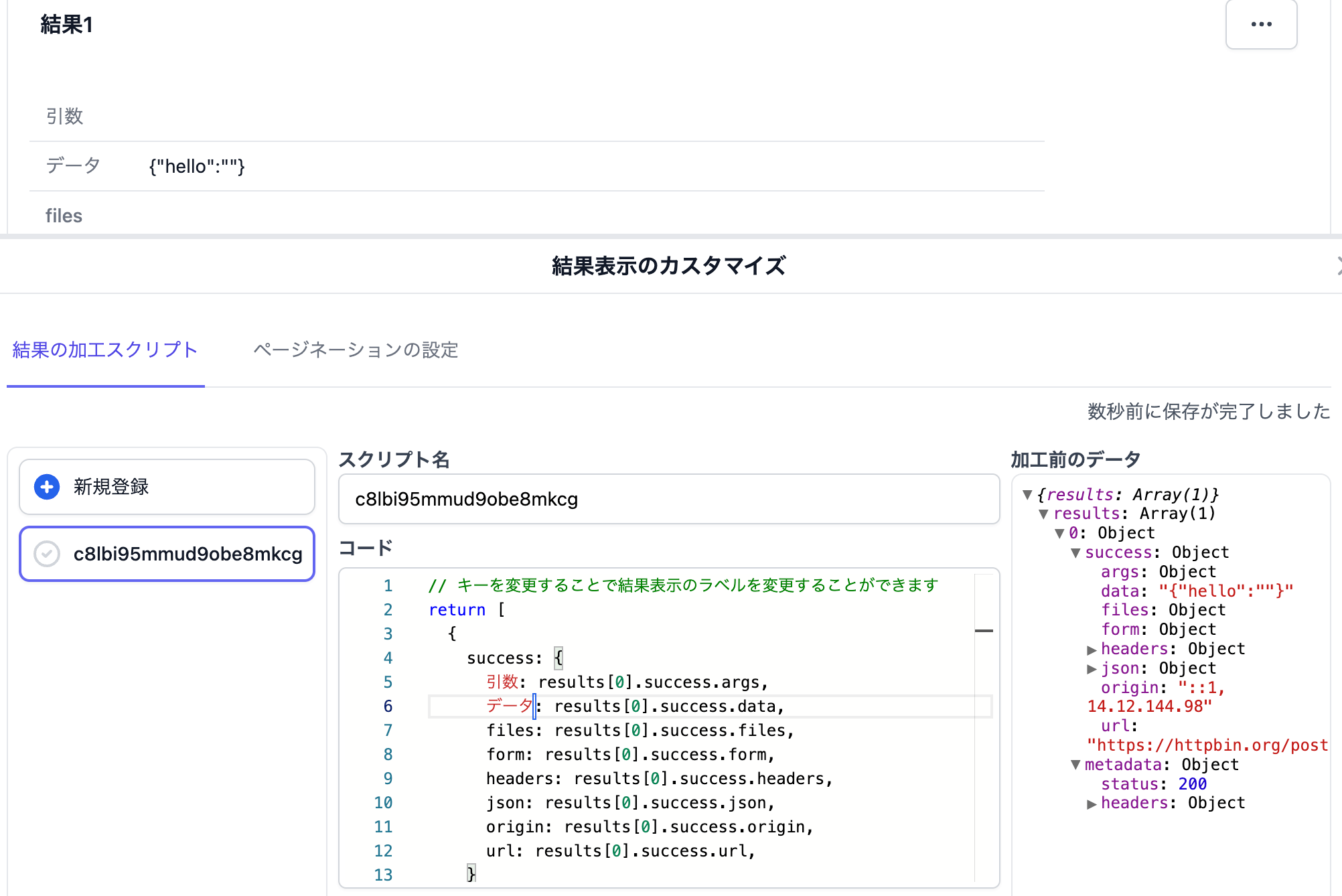This screenshot has height=896, width=1342.
Task: Click the comment on code line 1
Action: click(683, 585)
